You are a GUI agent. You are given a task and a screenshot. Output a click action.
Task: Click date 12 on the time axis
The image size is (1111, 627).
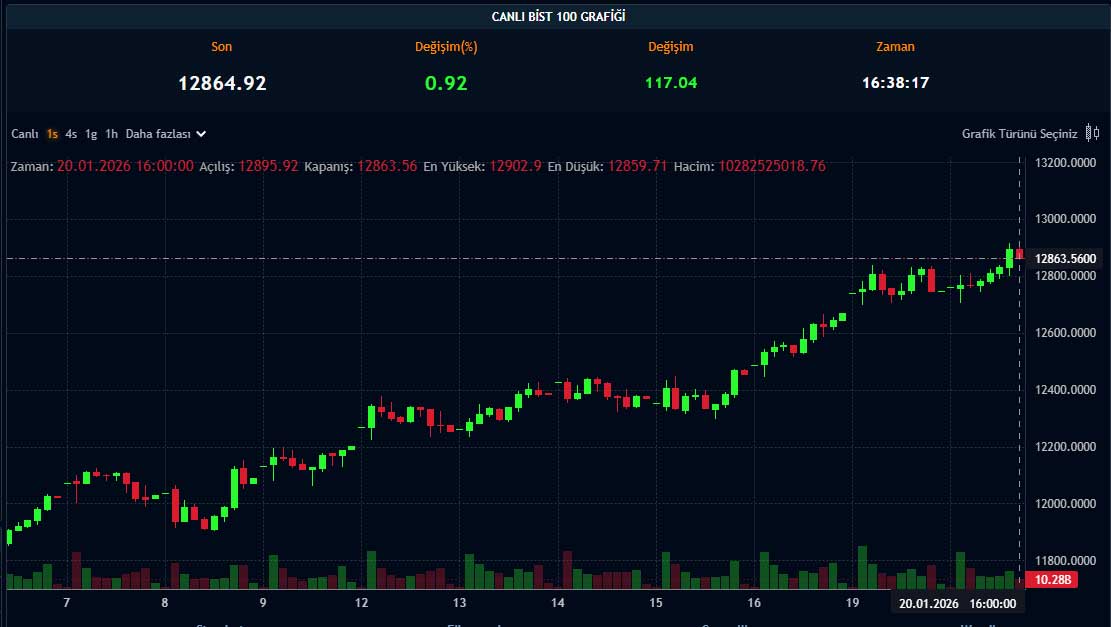[360, 603]
